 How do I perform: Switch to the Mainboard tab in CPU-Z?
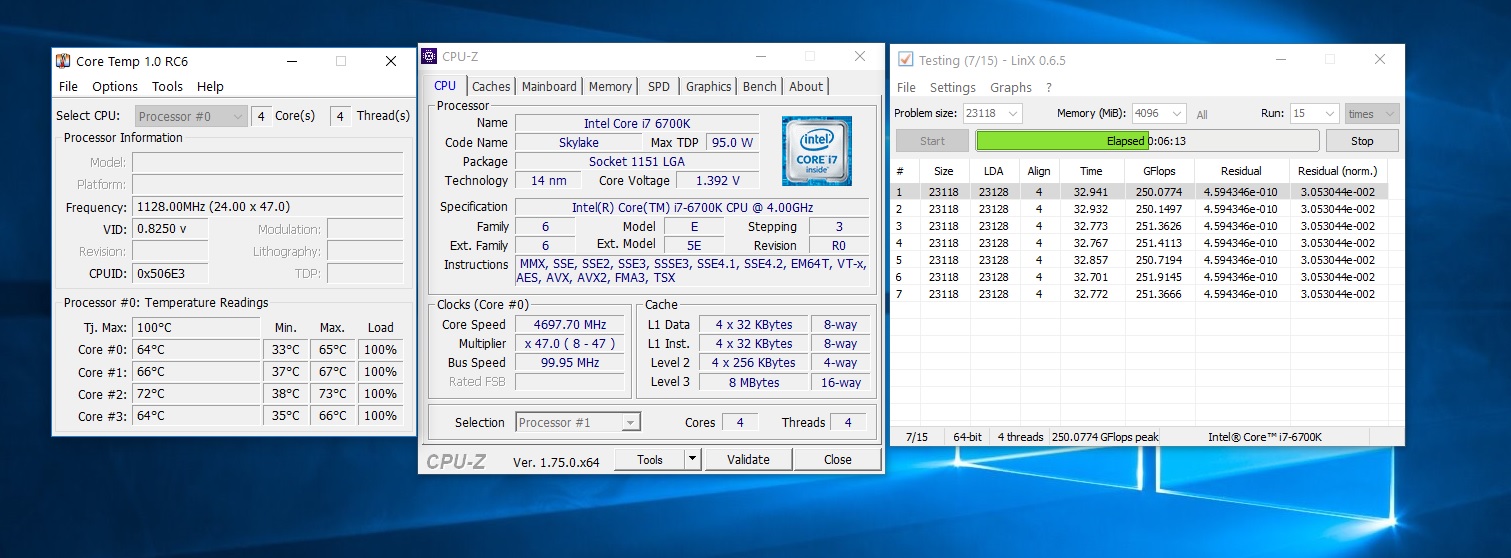549,87
